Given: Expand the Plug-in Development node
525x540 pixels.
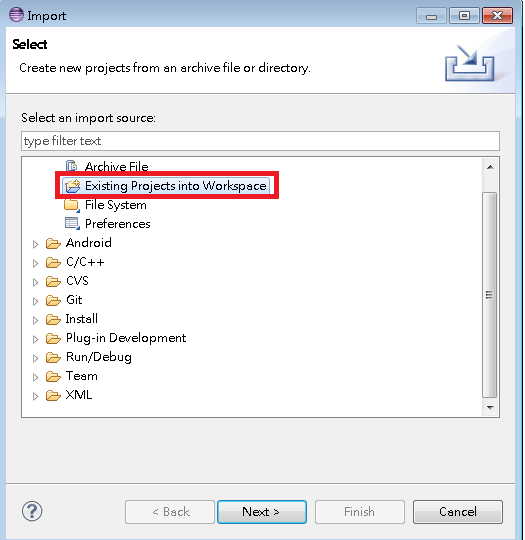Looking at the screenshot, I should (35, 339).
